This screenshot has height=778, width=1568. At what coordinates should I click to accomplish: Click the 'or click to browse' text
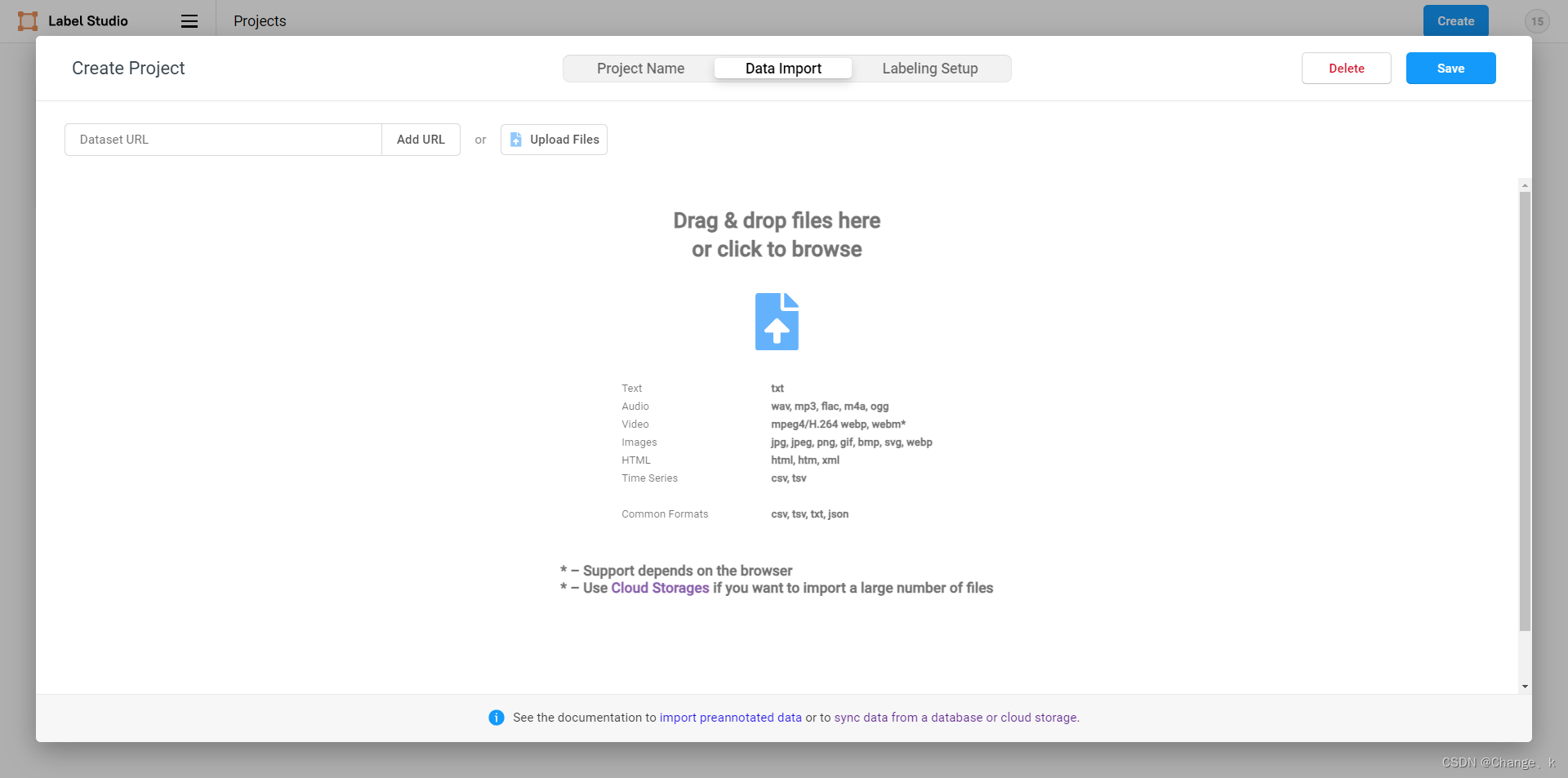(x=777, y=249)
